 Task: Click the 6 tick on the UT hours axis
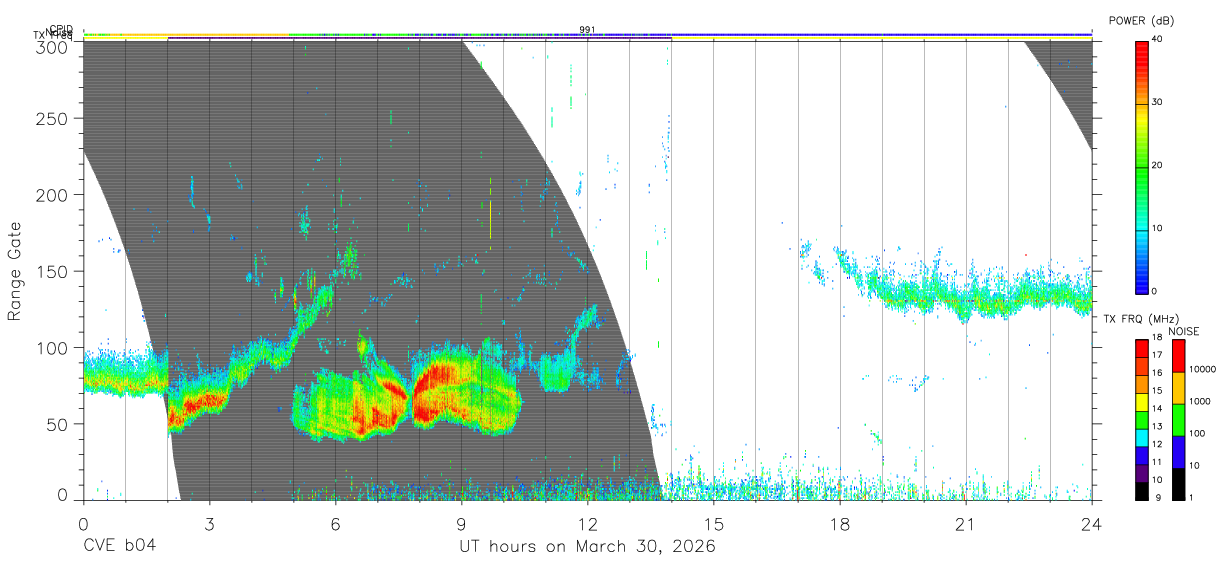[x=335, y=524]
